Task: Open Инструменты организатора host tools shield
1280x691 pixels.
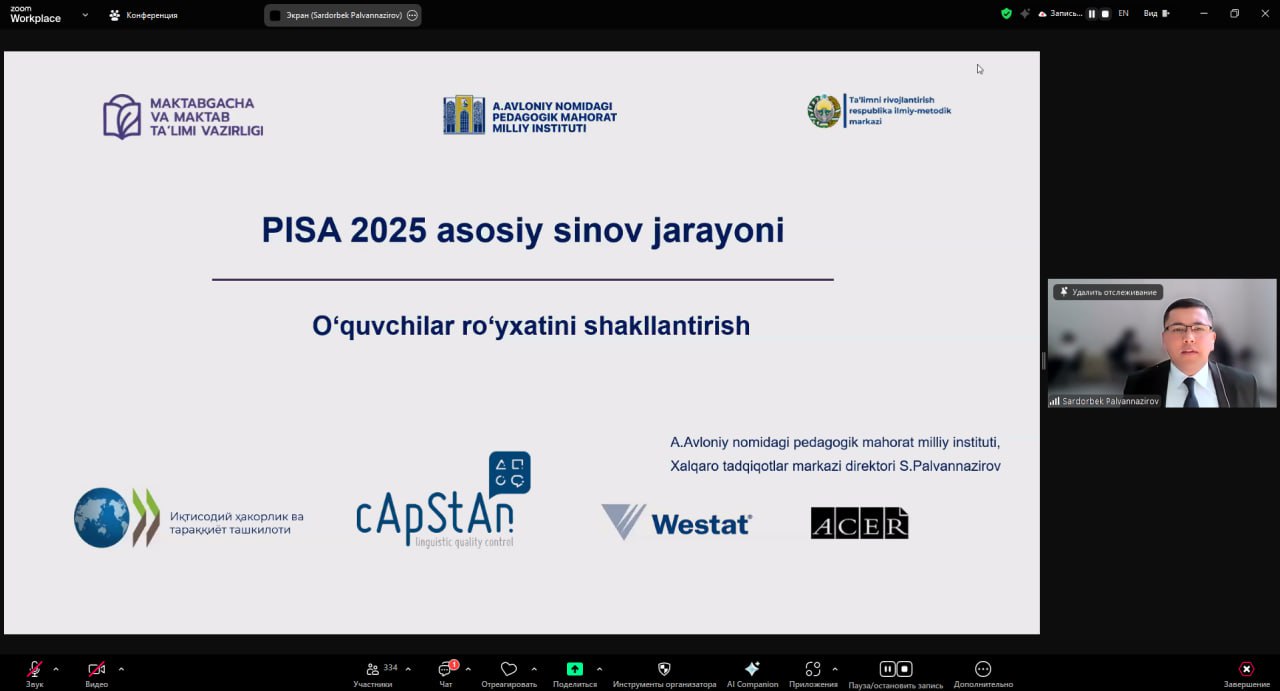Action: [x=664, y=673]
